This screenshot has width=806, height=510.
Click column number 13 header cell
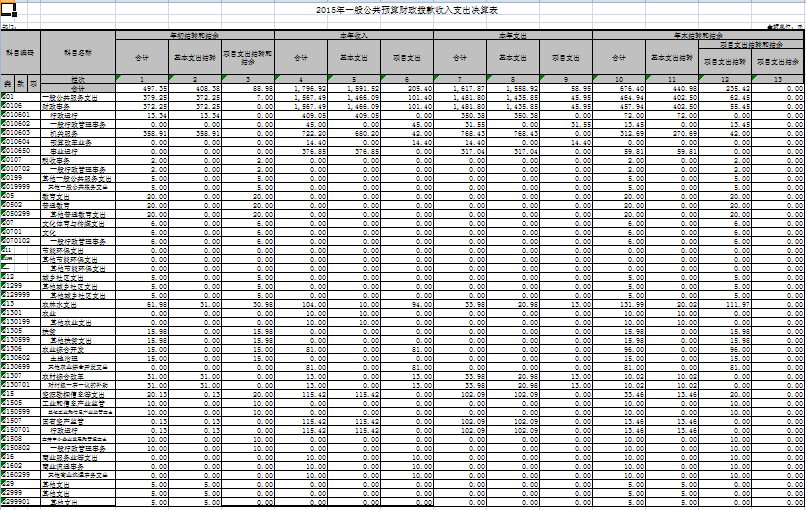778,79
